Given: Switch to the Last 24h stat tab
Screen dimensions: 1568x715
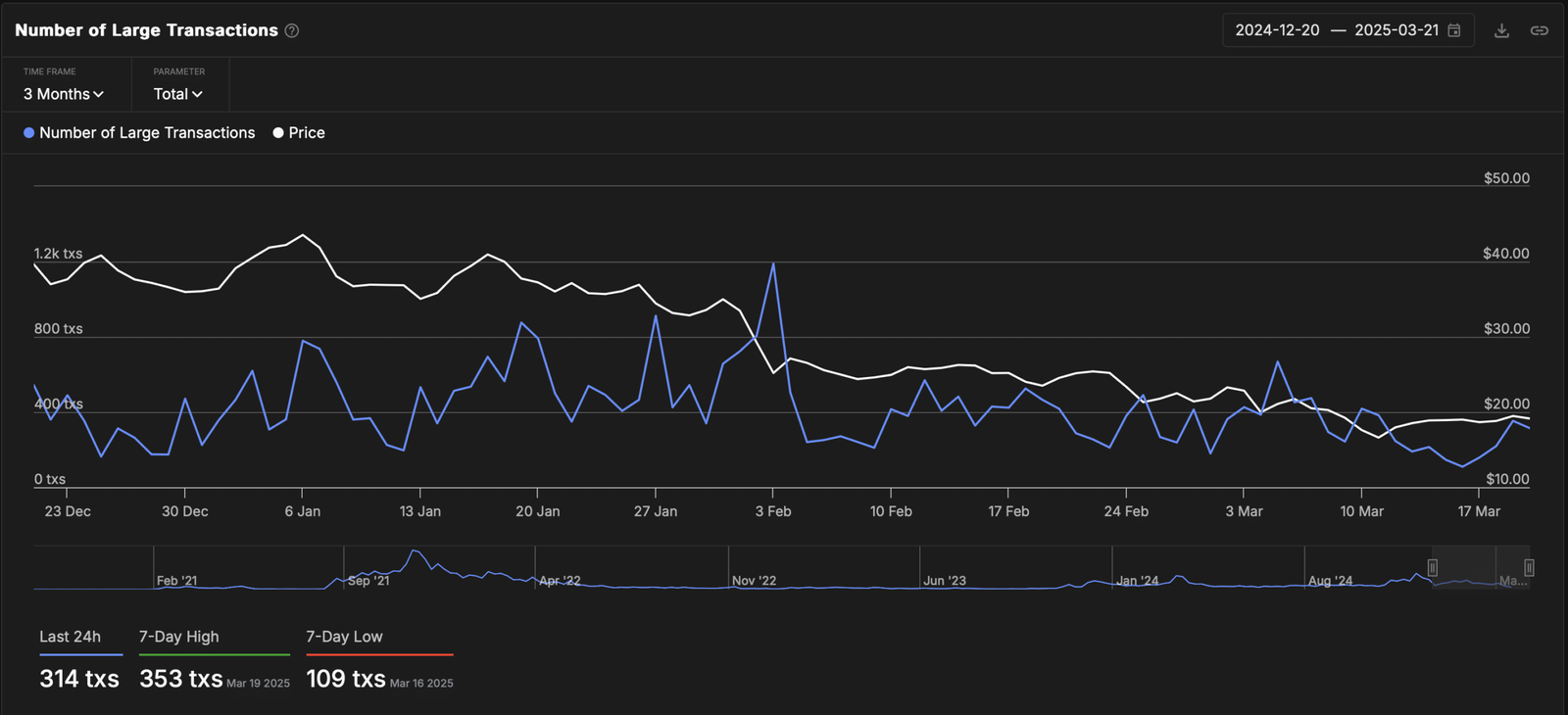Looking at the screenshot, I should tap(70, 637).
